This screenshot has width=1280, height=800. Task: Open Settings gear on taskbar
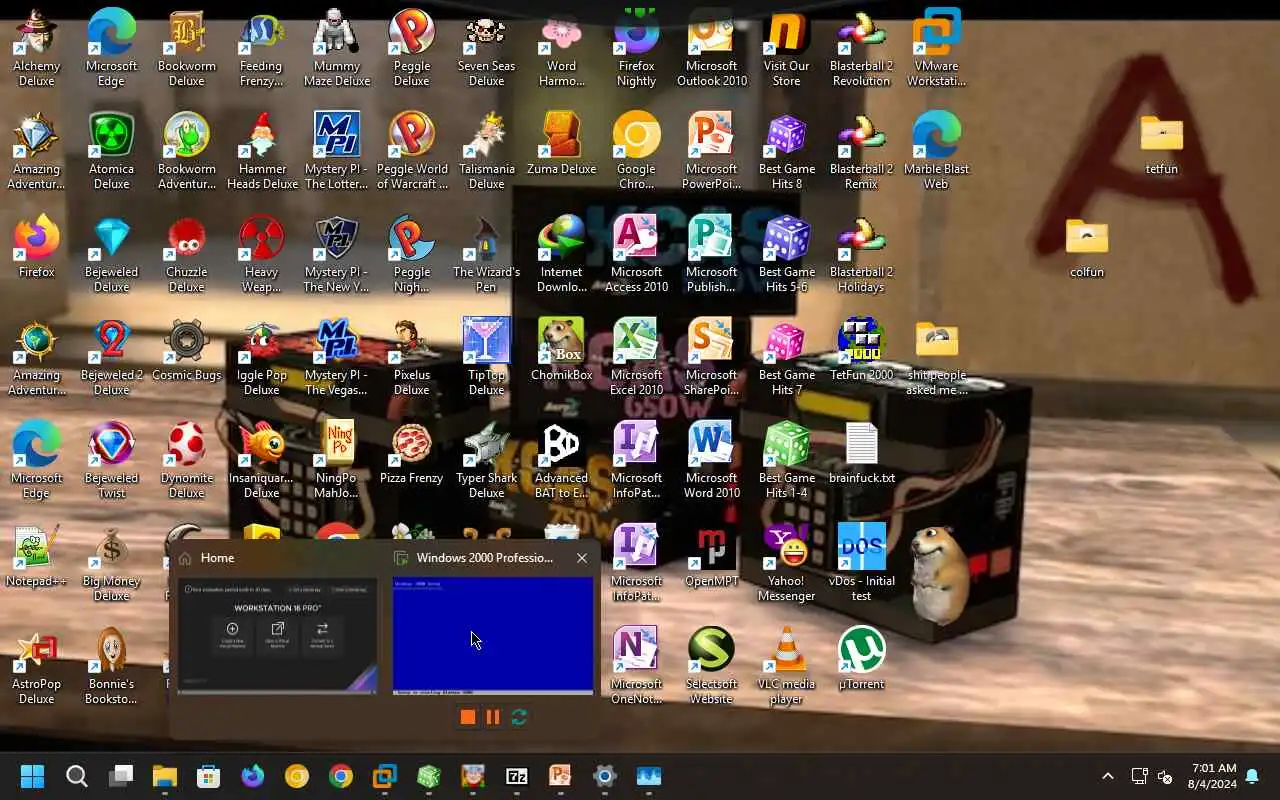point(604,776)
